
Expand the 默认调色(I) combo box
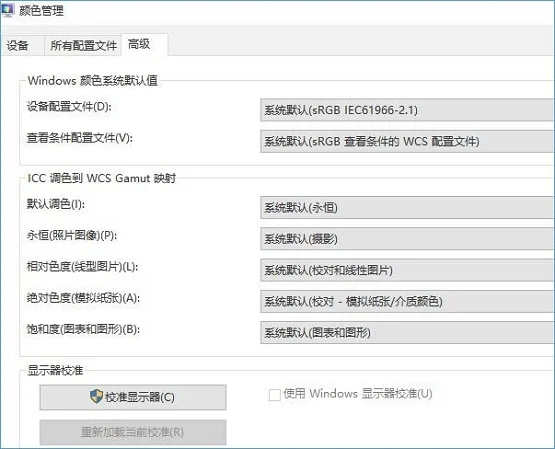(x=407, y=208)
